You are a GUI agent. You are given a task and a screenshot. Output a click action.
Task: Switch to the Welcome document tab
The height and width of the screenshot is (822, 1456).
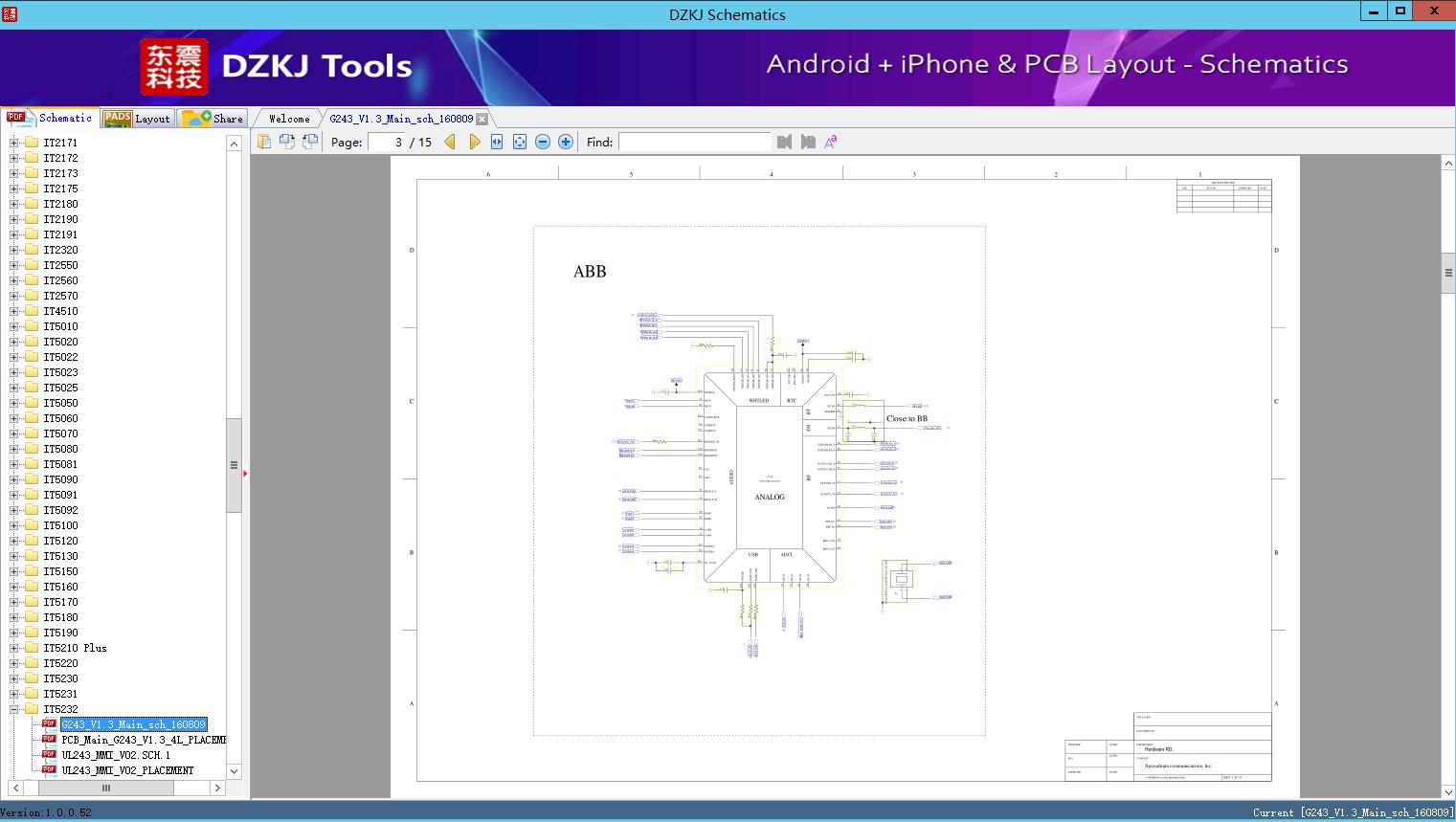tap(289, 119)
